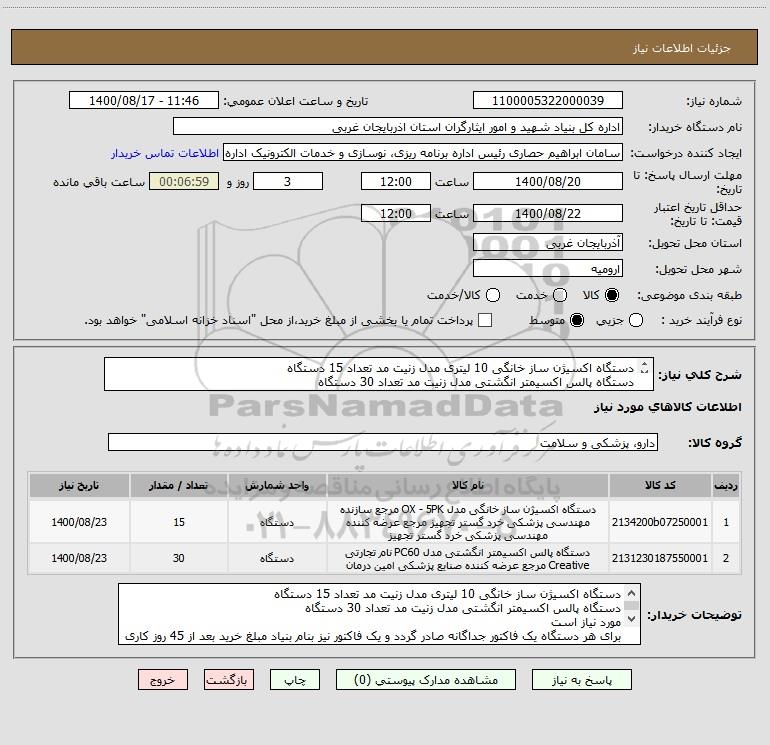Image resolution: width=770 pixels, height=745 pixels.
Task: Select the خدمت radio button
Action: pyautogui.click(x=560, y=295)
